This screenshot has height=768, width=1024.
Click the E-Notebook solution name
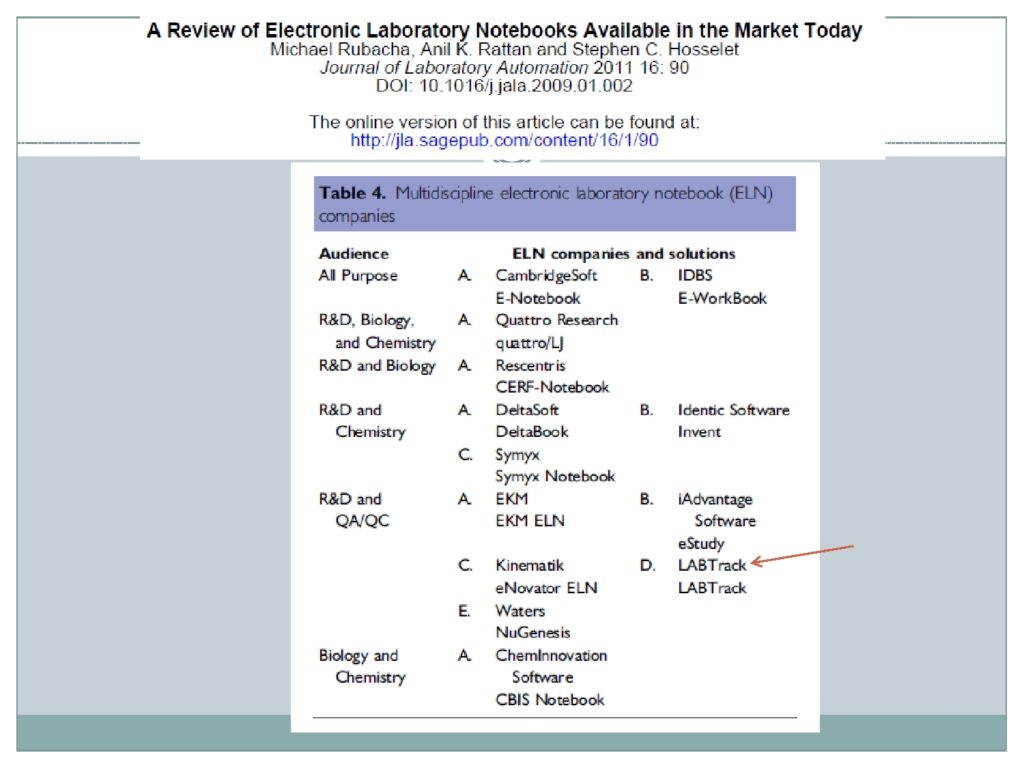[x=537, y=298]
